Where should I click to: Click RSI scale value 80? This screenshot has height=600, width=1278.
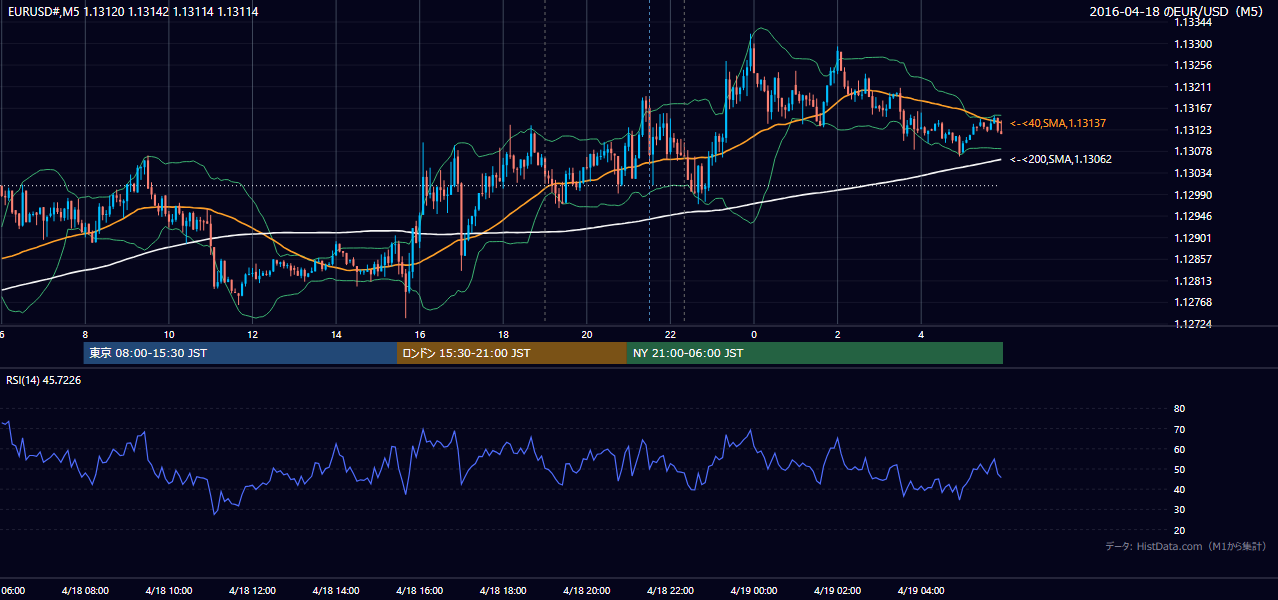tap(1179, 409)
